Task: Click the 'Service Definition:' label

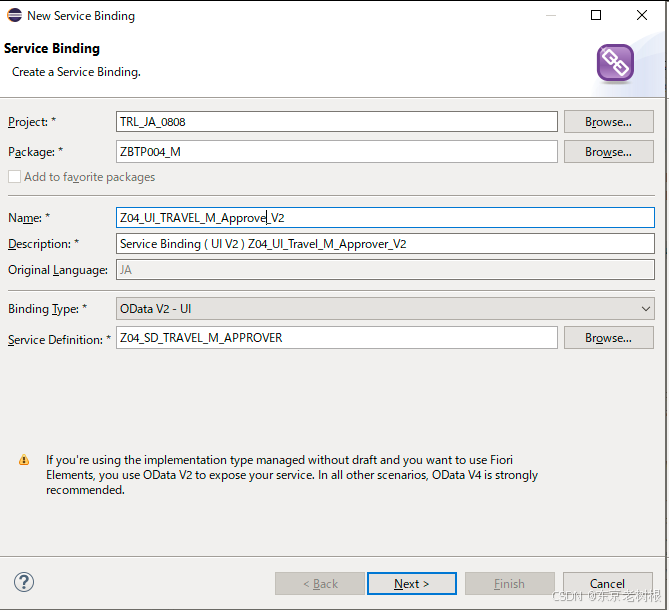Action: coord(59,340)
